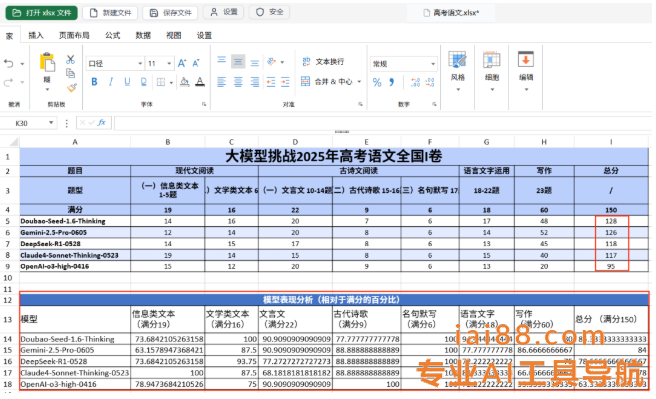Viewport: 656px width, 399px height.
Task: Toggle Italic formatting
Action: pyautogui.click(x=111, y=82)
